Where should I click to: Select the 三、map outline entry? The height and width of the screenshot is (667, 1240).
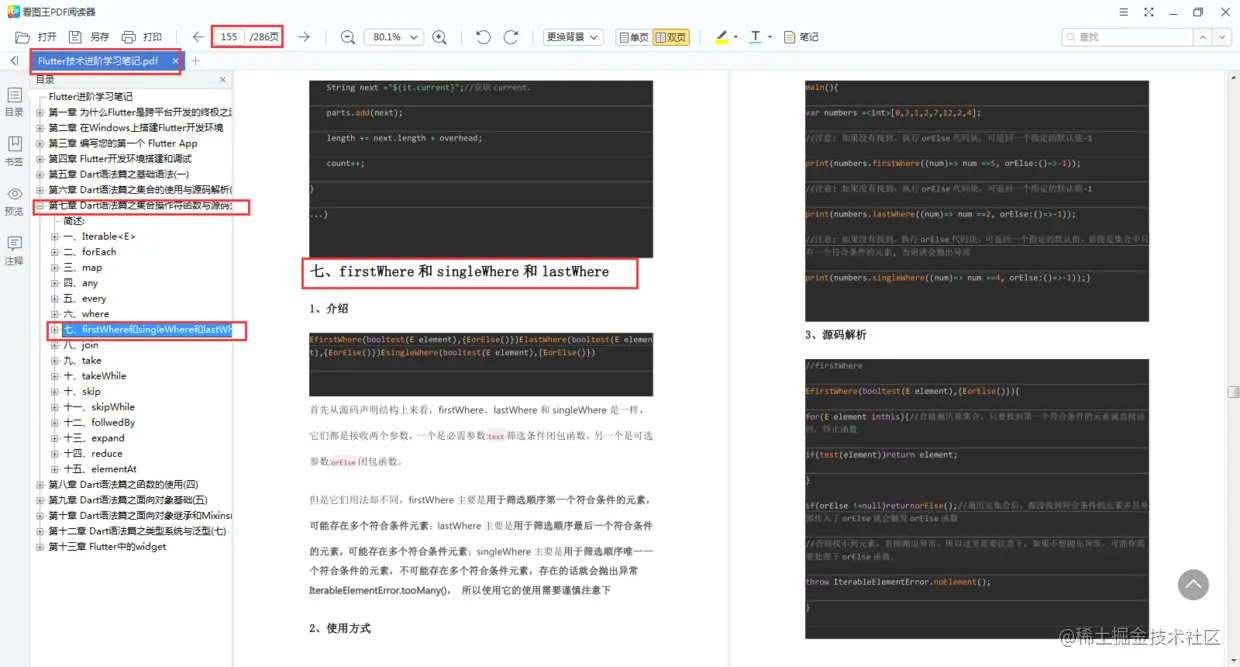83,267
